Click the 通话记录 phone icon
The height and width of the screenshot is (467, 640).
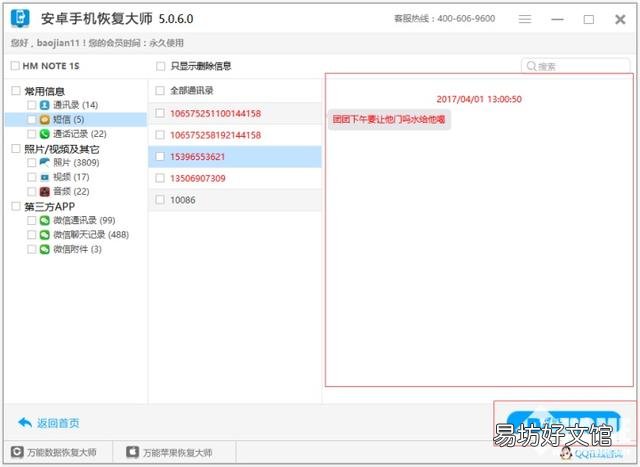[44, 134]
